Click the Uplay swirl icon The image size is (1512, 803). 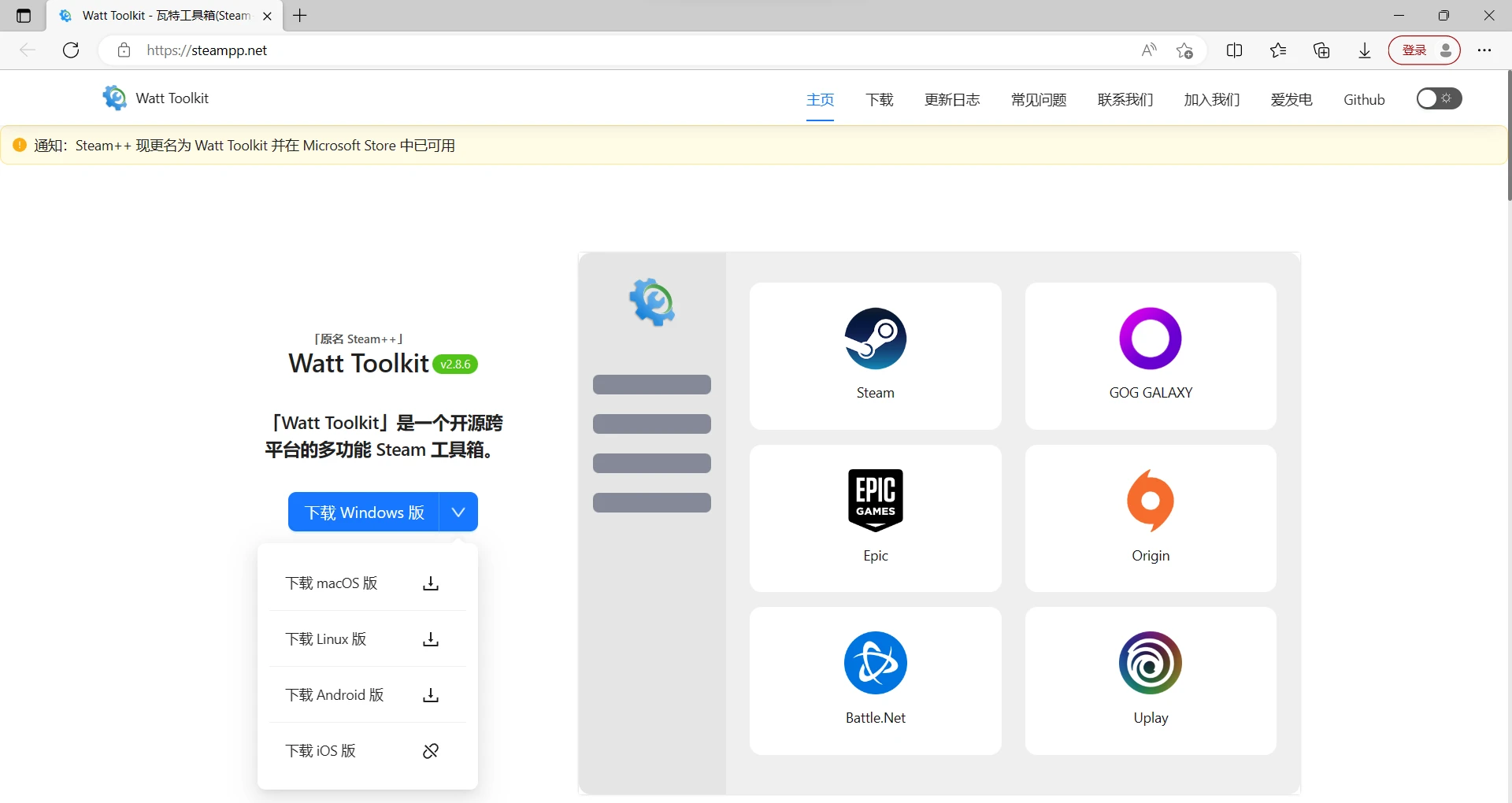click(x=1151, y=663)
